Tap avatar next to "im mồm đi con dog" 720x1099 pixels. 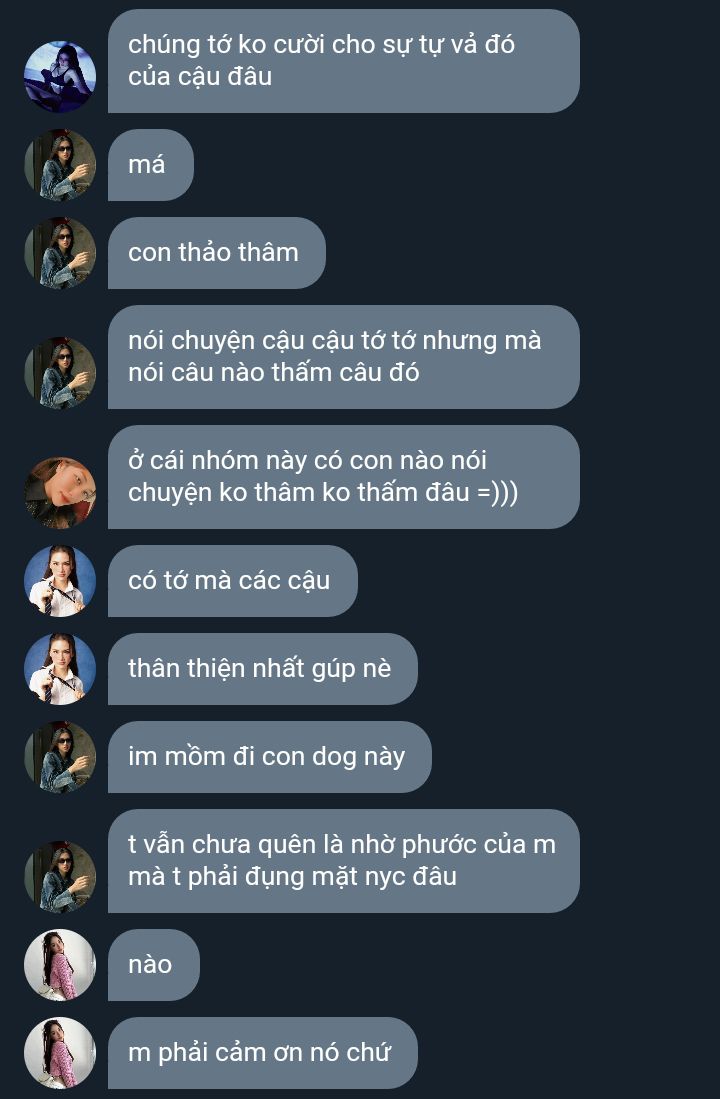click(x=60, y=757)
